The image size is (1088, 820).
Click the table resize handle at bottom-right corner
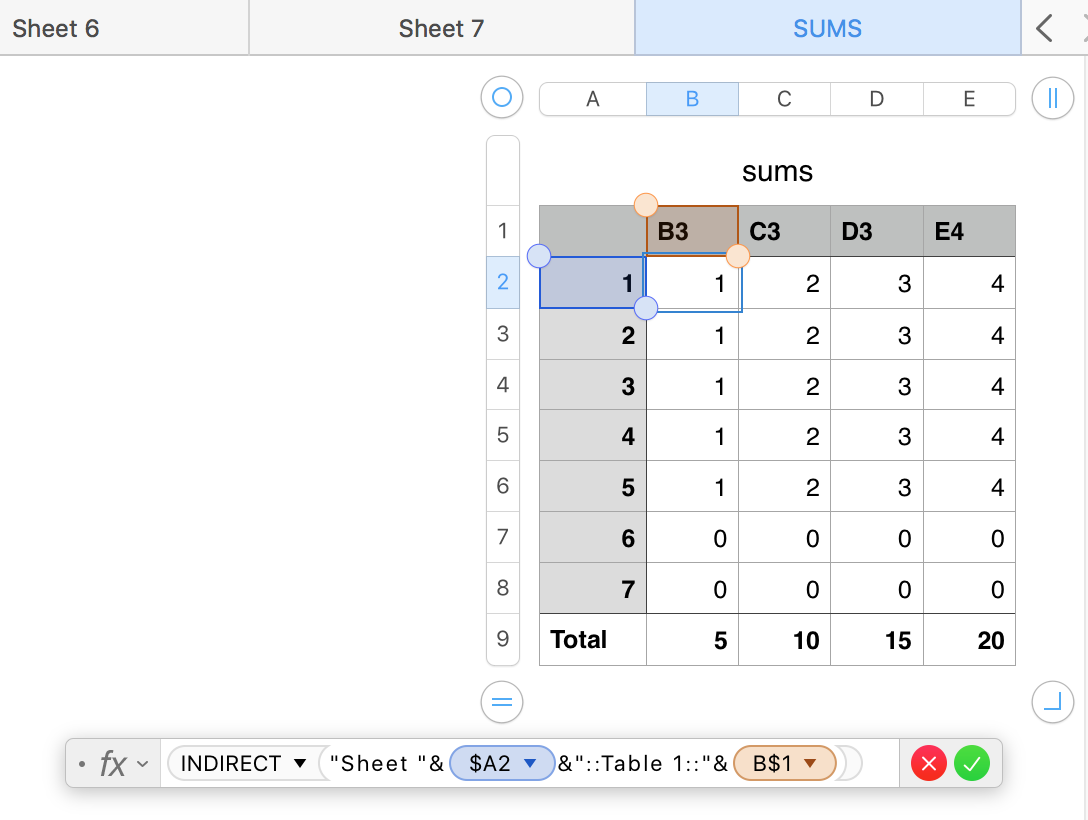[x=1052, y=701]
